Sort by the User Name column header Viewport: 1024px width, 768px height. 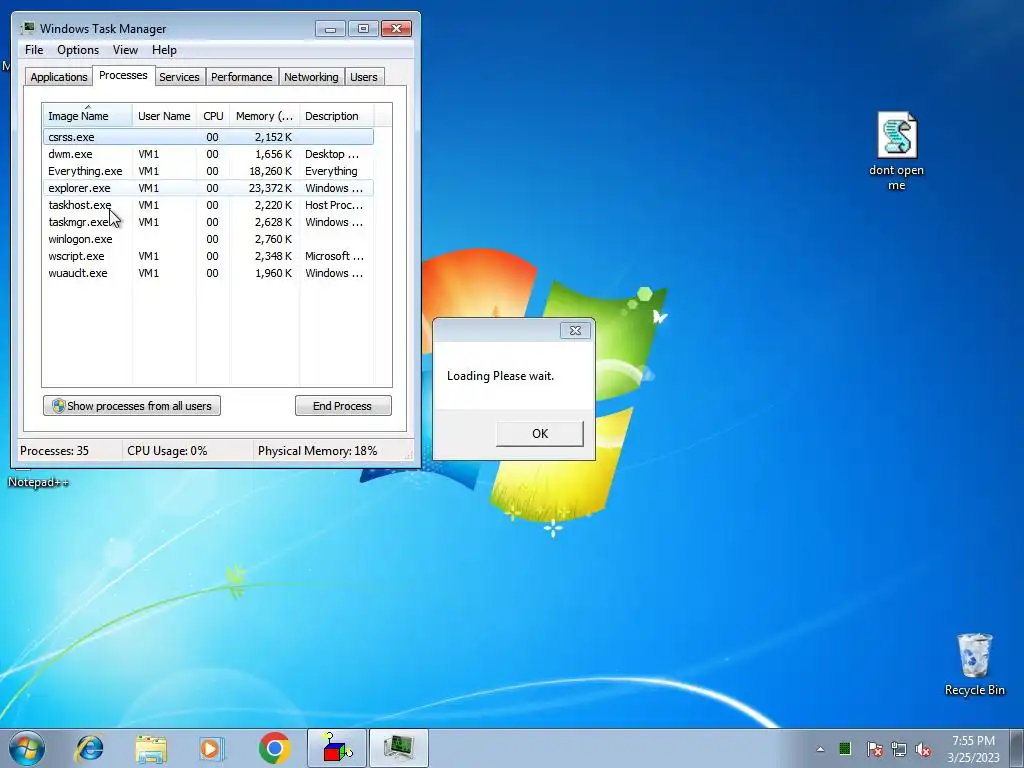[x=164, y=116]
